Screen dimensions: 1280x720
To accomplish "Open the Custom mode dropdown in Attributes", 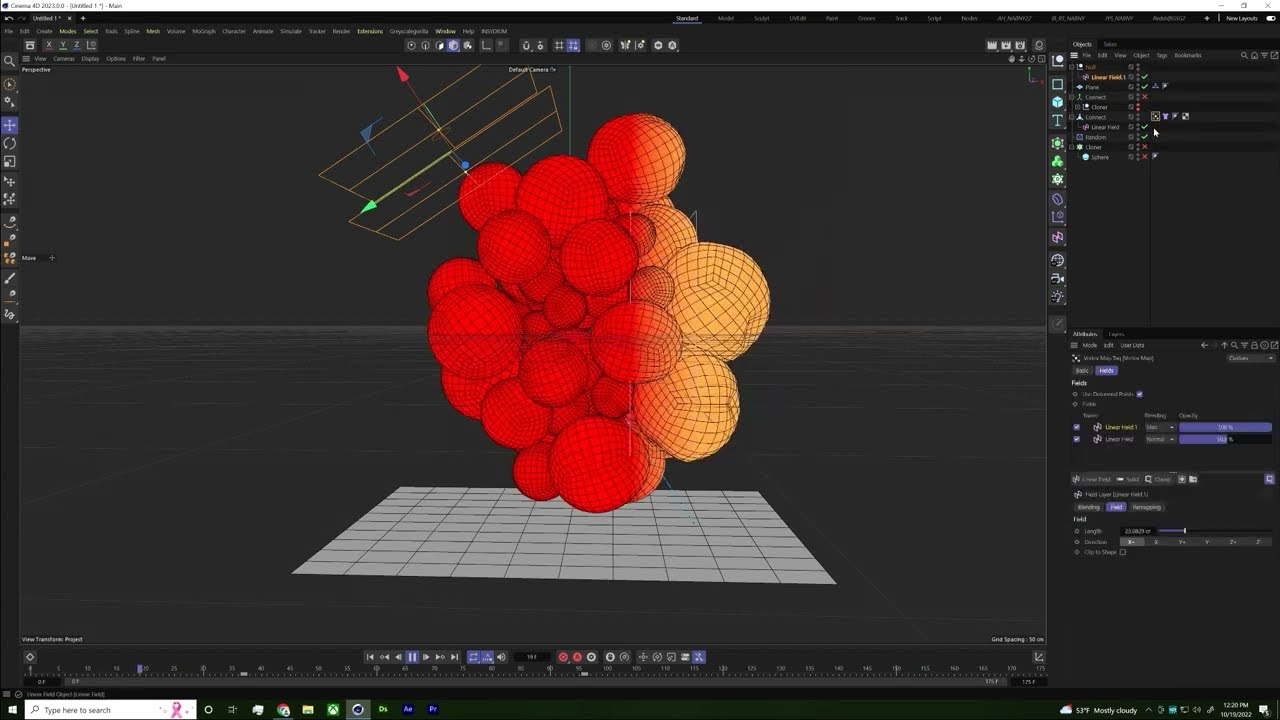I will pyautogui.click(x=1251, y=358).
